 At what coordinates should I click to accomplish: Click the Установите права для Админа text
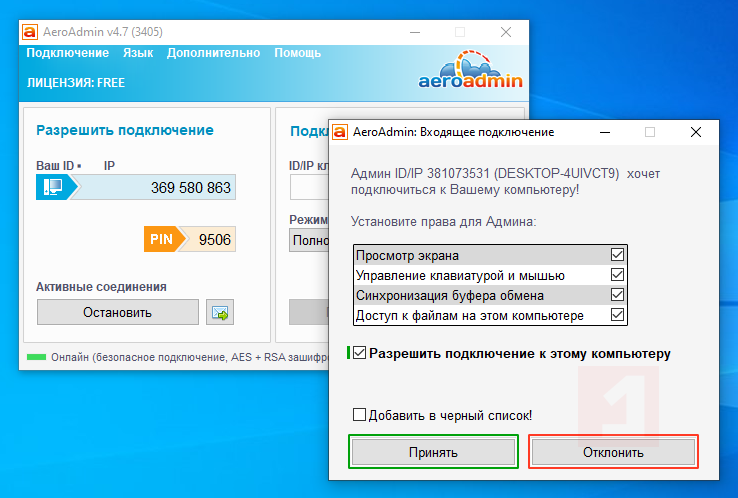[x=443, y=221]
